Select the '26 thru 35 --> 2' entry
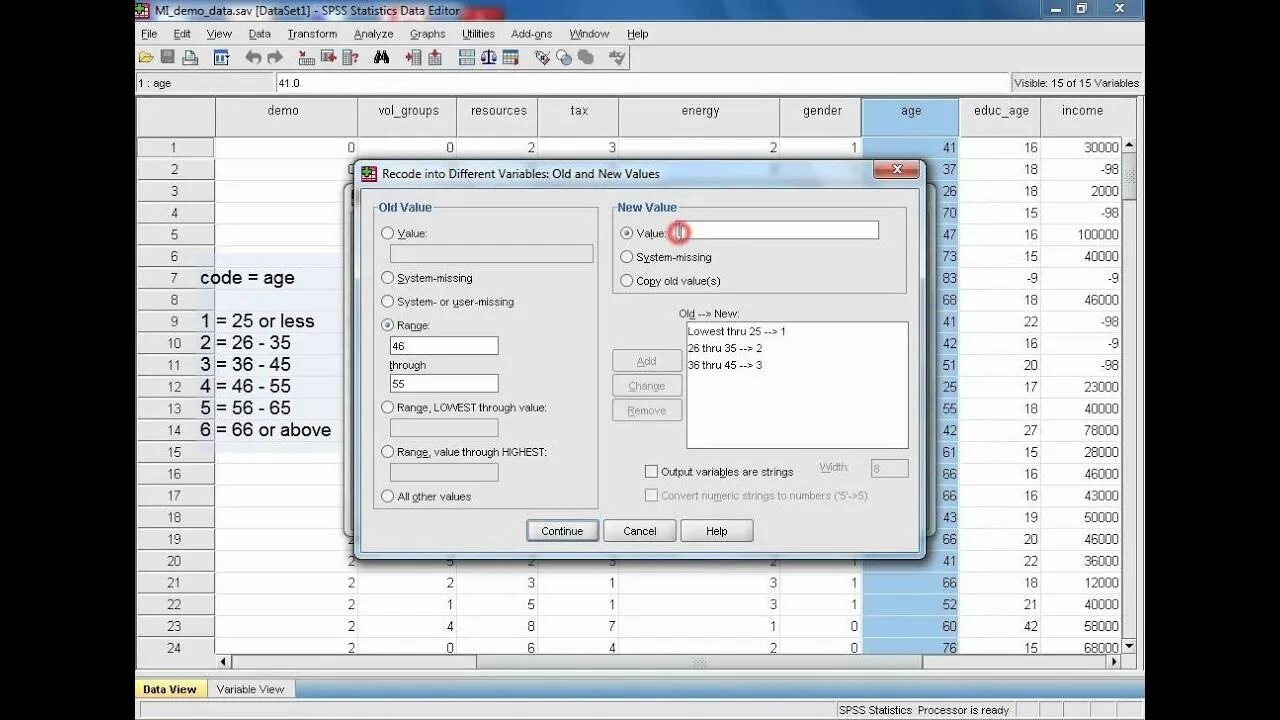This screenshot has width=1280, height=720. [726, 348]
